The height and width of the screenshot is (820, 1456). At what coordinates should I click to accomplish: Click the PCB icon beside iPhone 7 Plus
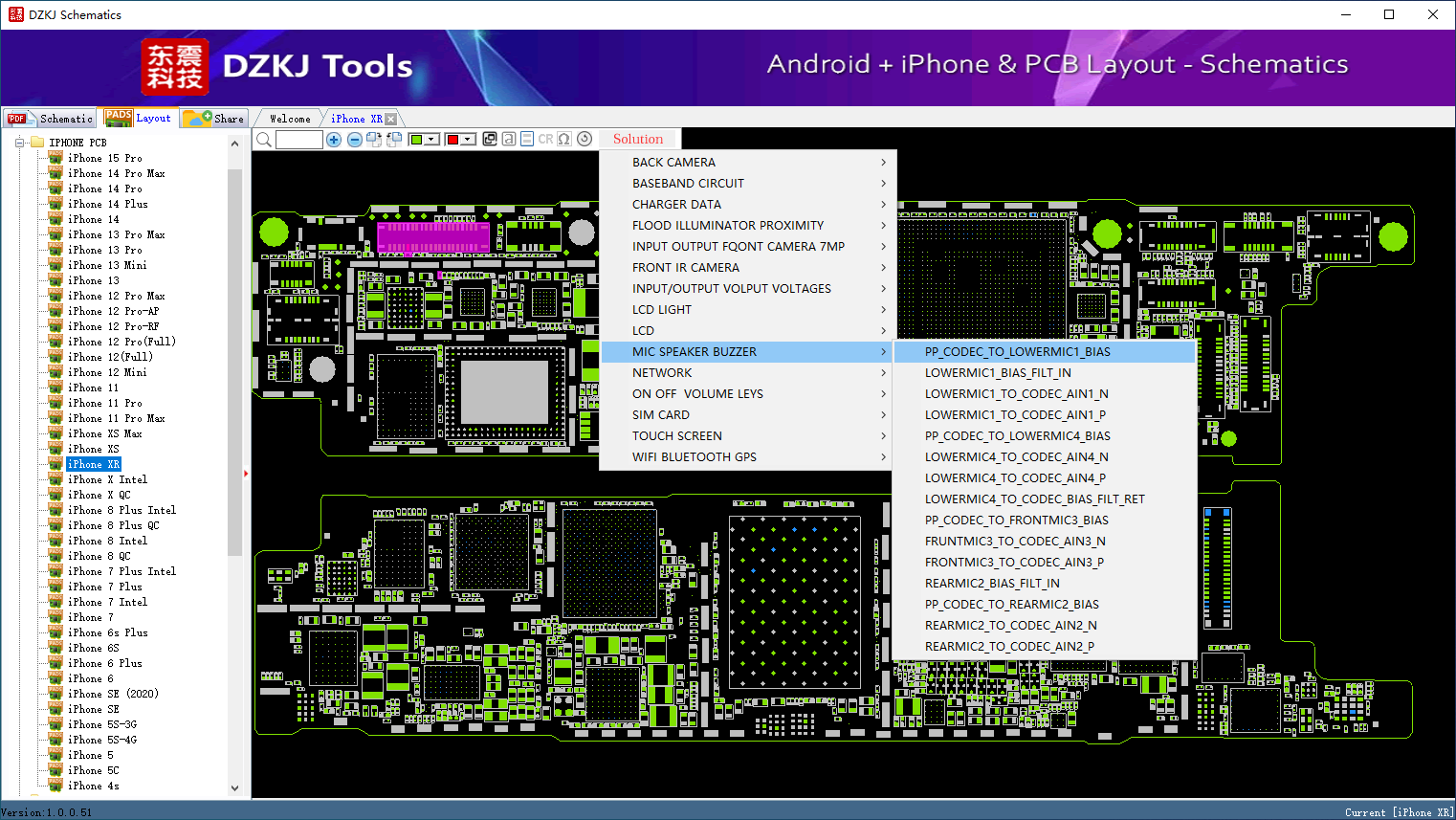55,587
